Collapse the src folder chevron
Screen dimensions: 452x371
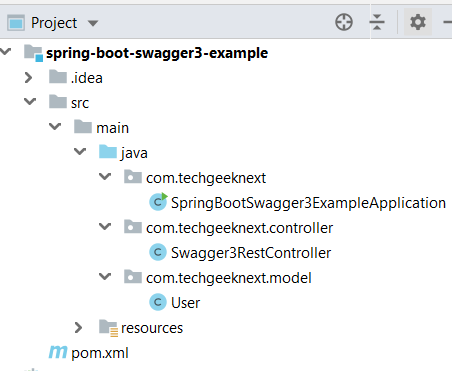30,101
